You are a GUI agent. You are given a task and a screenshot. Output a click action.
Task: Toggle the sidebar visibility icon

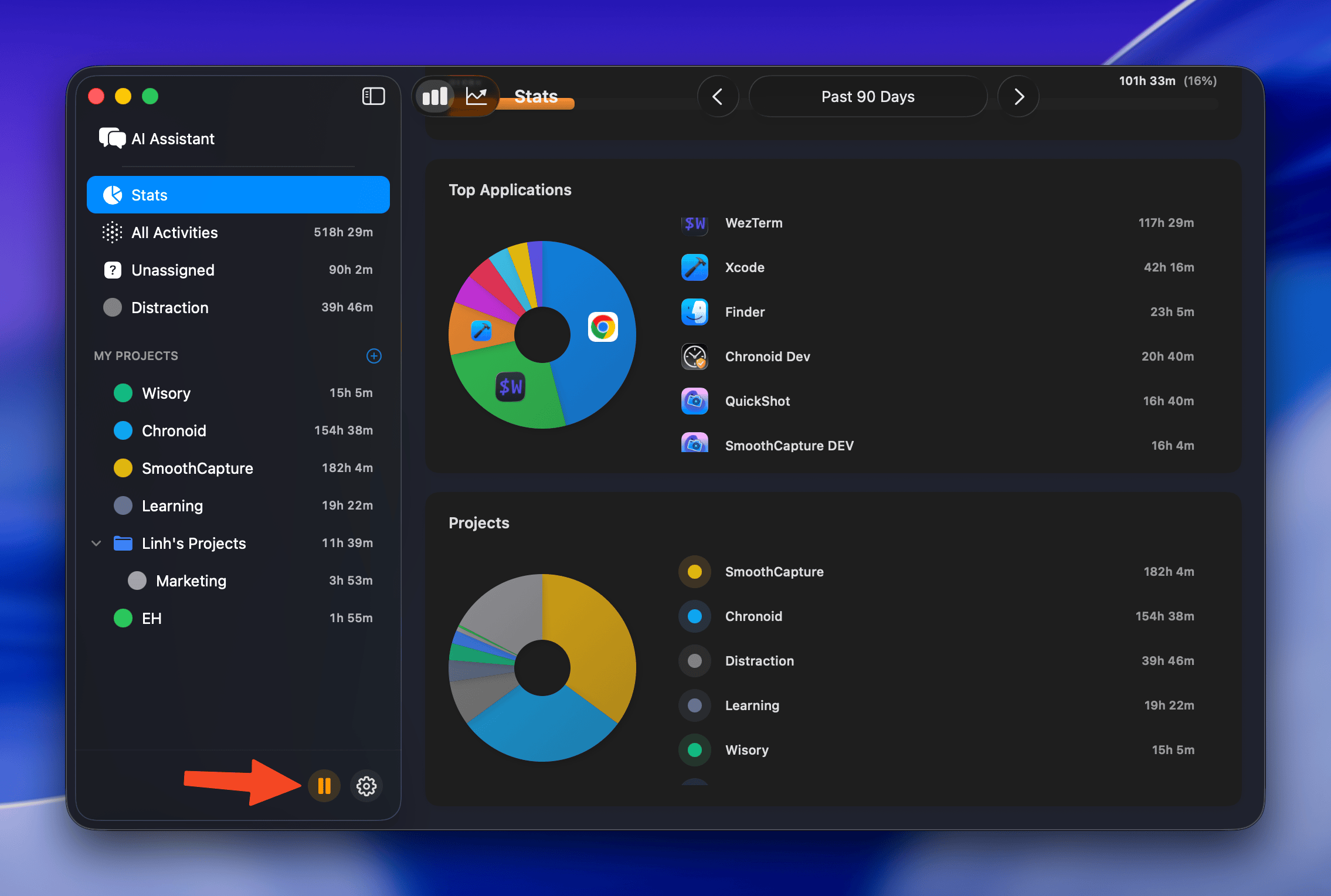(374, 96)
